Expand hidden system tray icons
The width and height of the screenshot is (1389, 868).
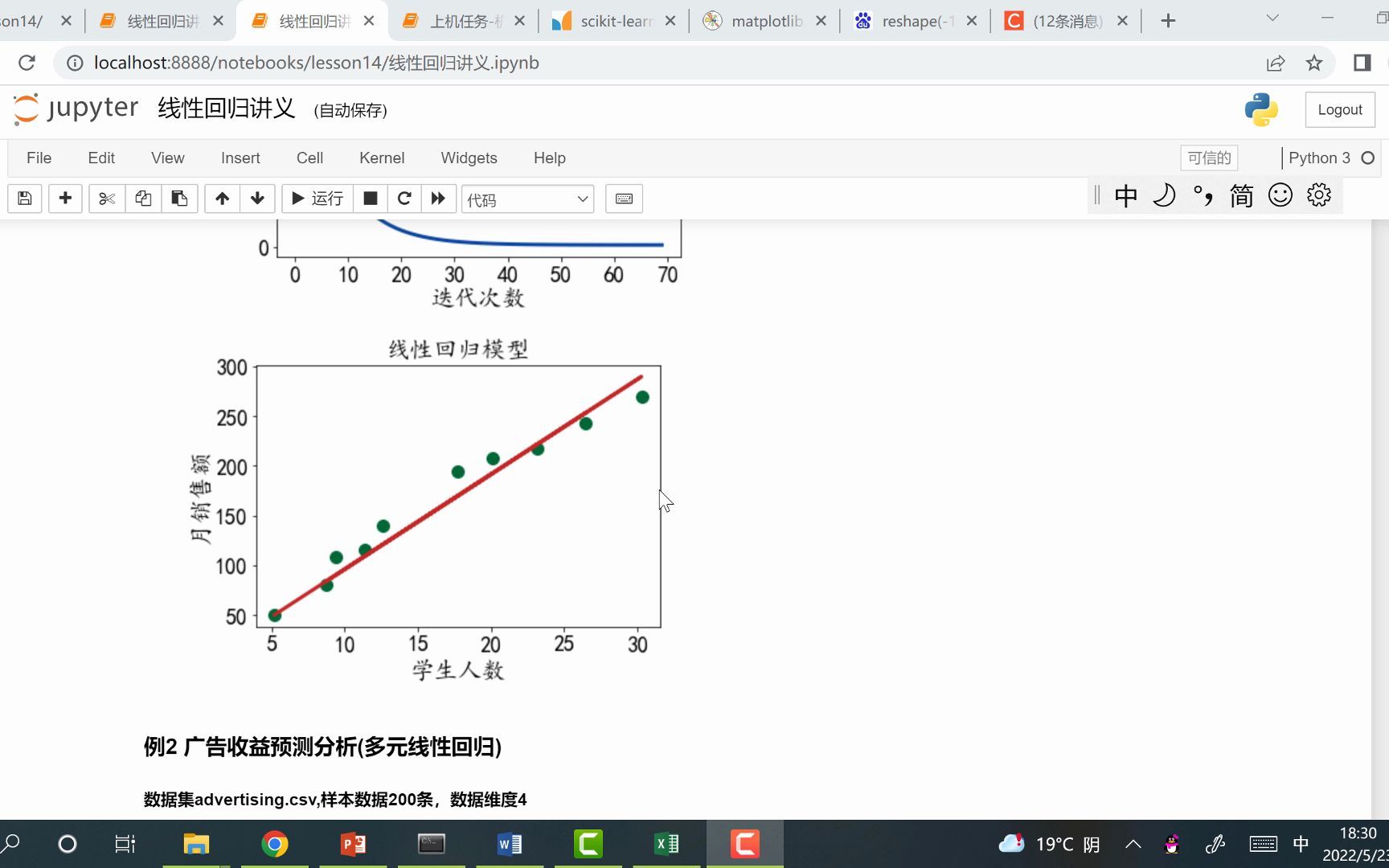(x=1133, y=844)
